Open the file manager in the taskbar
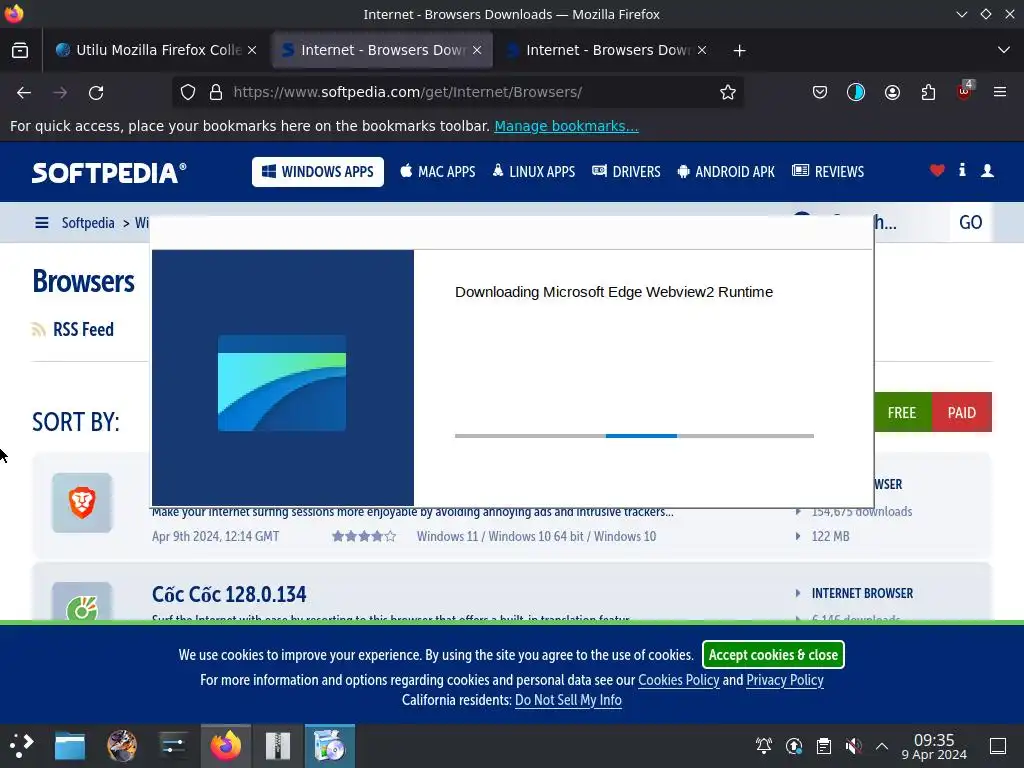This screenshot has width=1024, height=768. [x=70, y=746]
